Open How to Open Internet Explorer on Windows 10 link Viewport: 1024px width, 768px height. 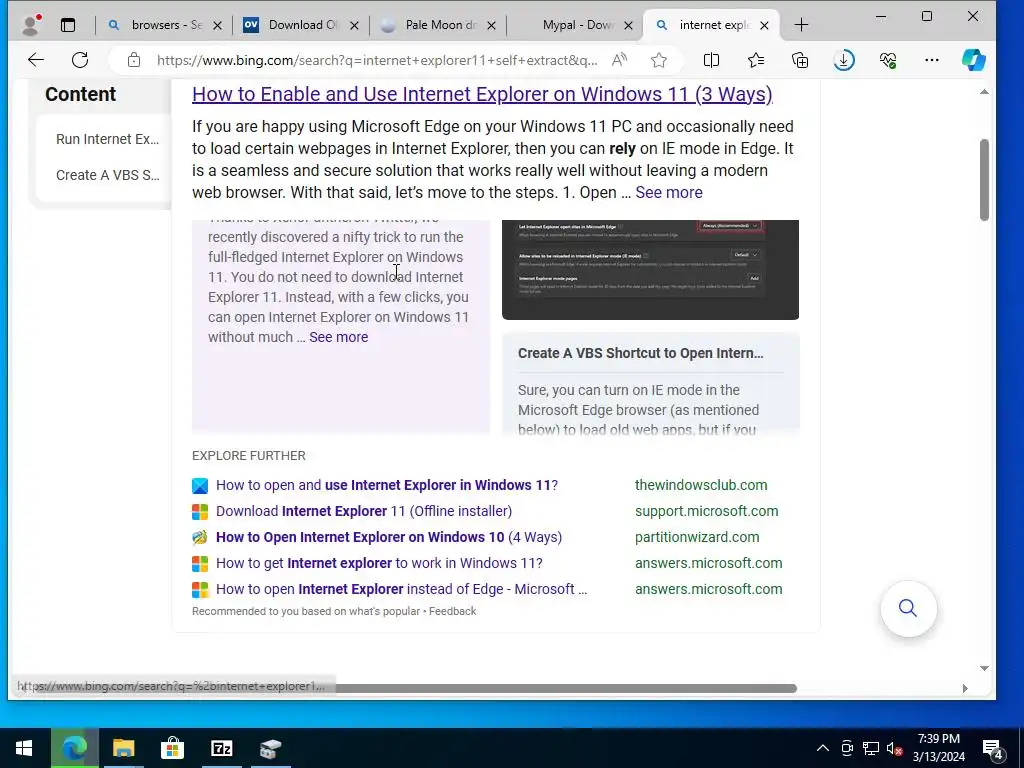click(x=389, y=537)
